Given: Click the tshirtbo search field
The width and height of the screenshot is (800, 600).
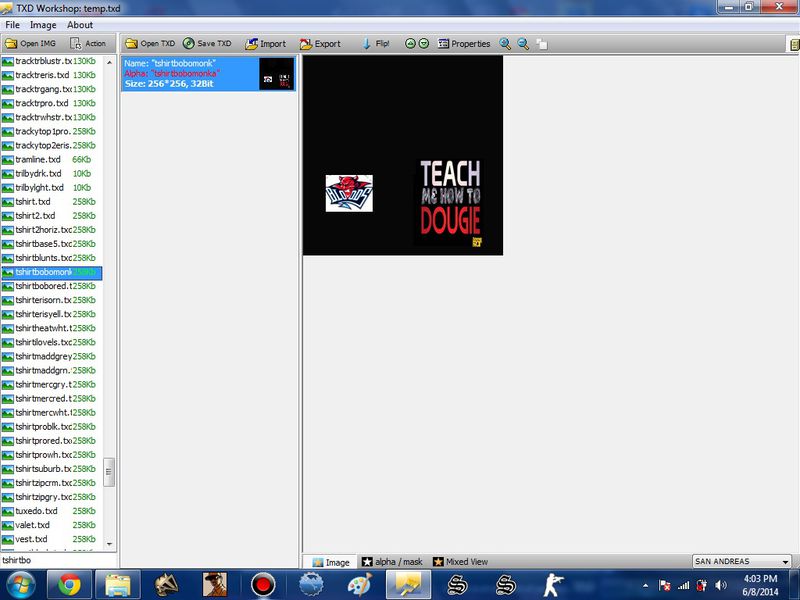Looking at the screenshot, I should 59,560.
